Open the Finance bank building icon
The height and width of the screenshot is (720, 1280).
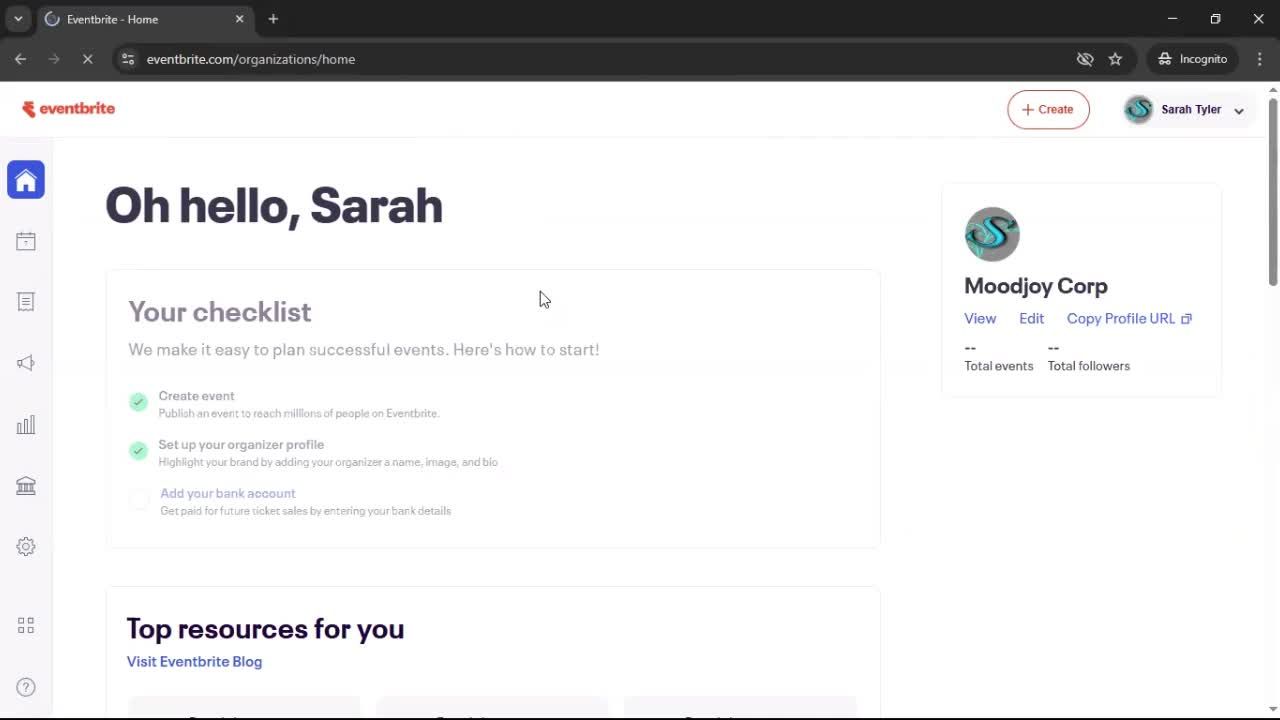pos(26,486)
